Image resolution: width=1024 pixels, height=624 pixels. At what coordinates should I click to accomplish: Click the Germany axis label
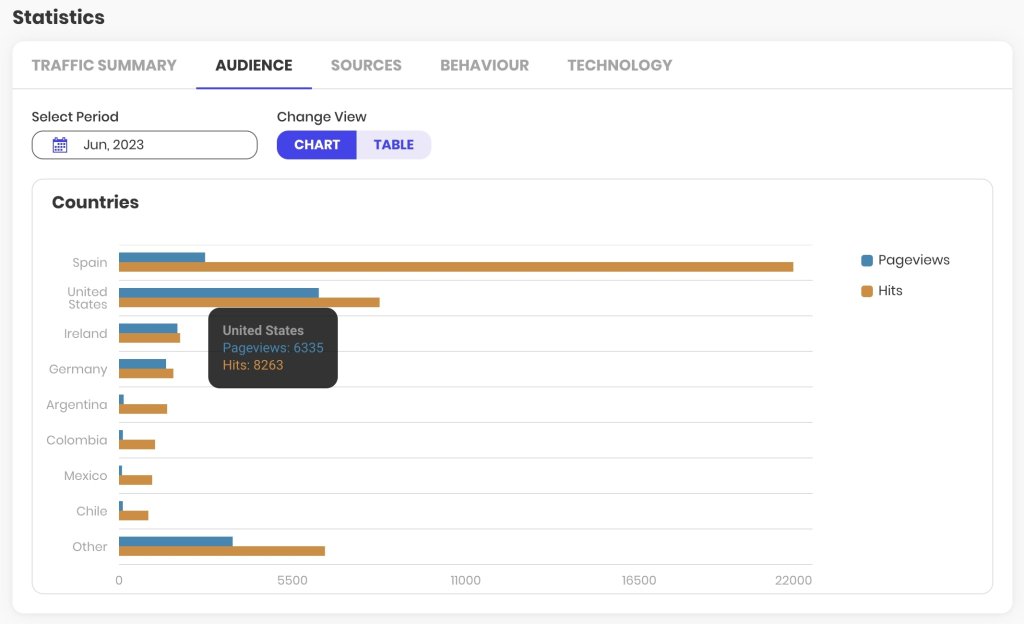click(x=78, y=369)
